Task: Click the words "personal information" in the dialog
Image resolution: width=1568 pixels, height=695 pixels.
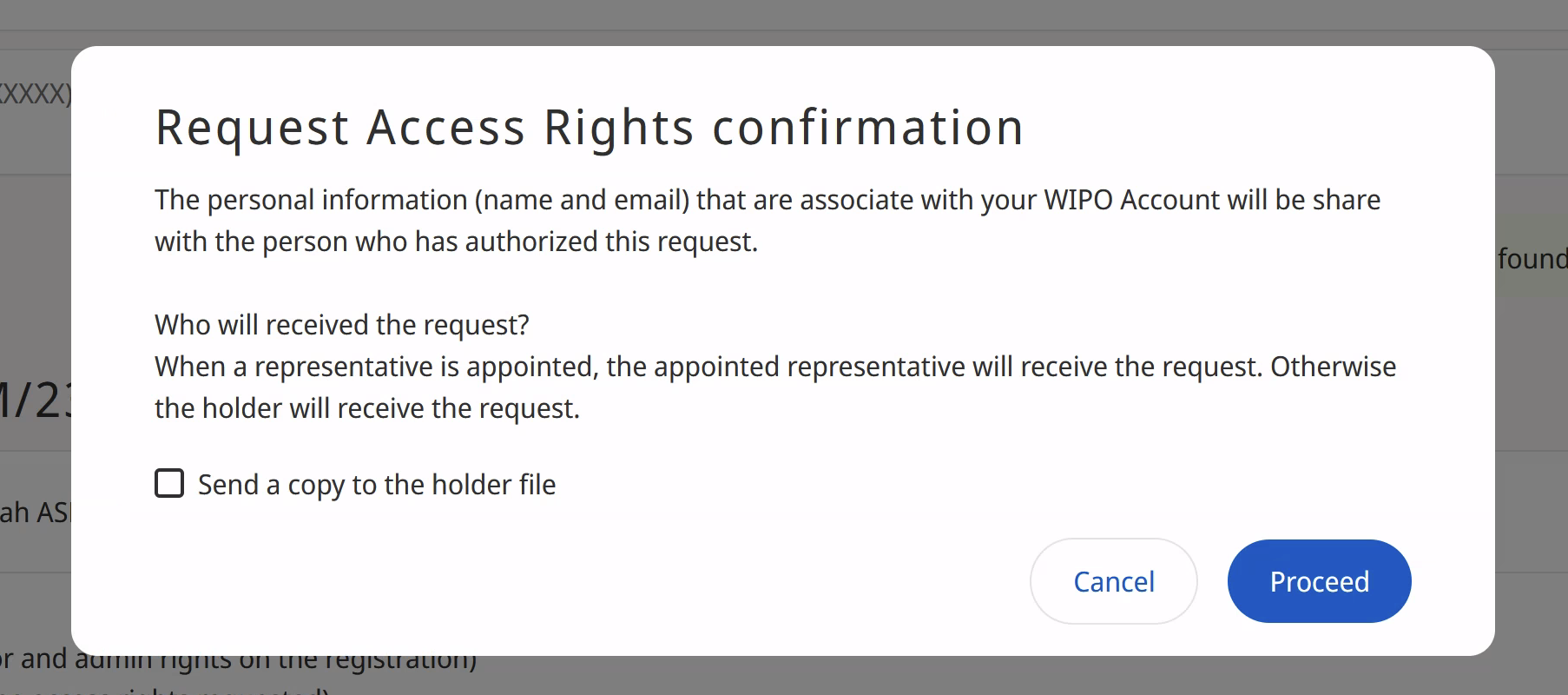Action: 337,200
